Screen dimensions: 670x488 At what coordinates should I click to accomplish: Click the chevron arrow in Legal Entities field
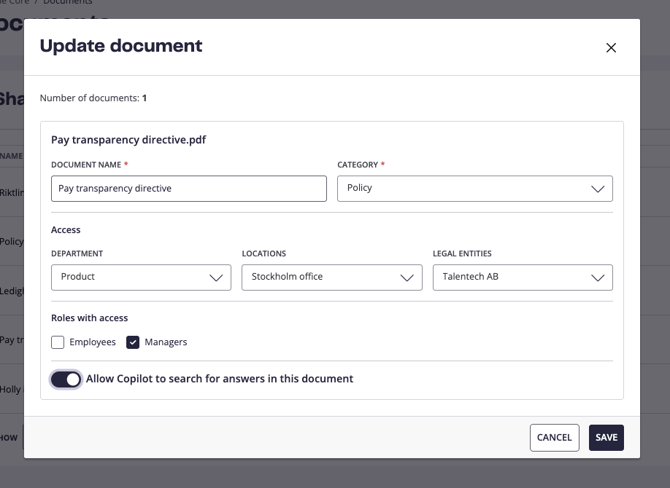pos(597,278)
